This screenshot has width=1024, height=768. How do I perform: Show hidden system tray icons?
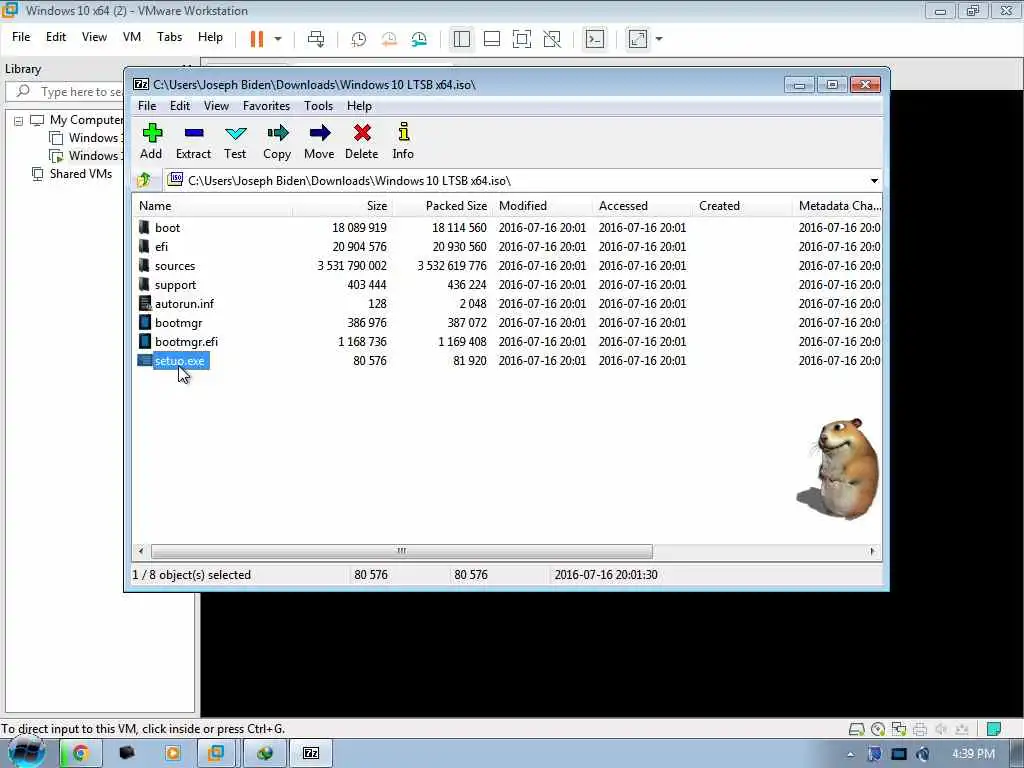(x=850, y=754)
